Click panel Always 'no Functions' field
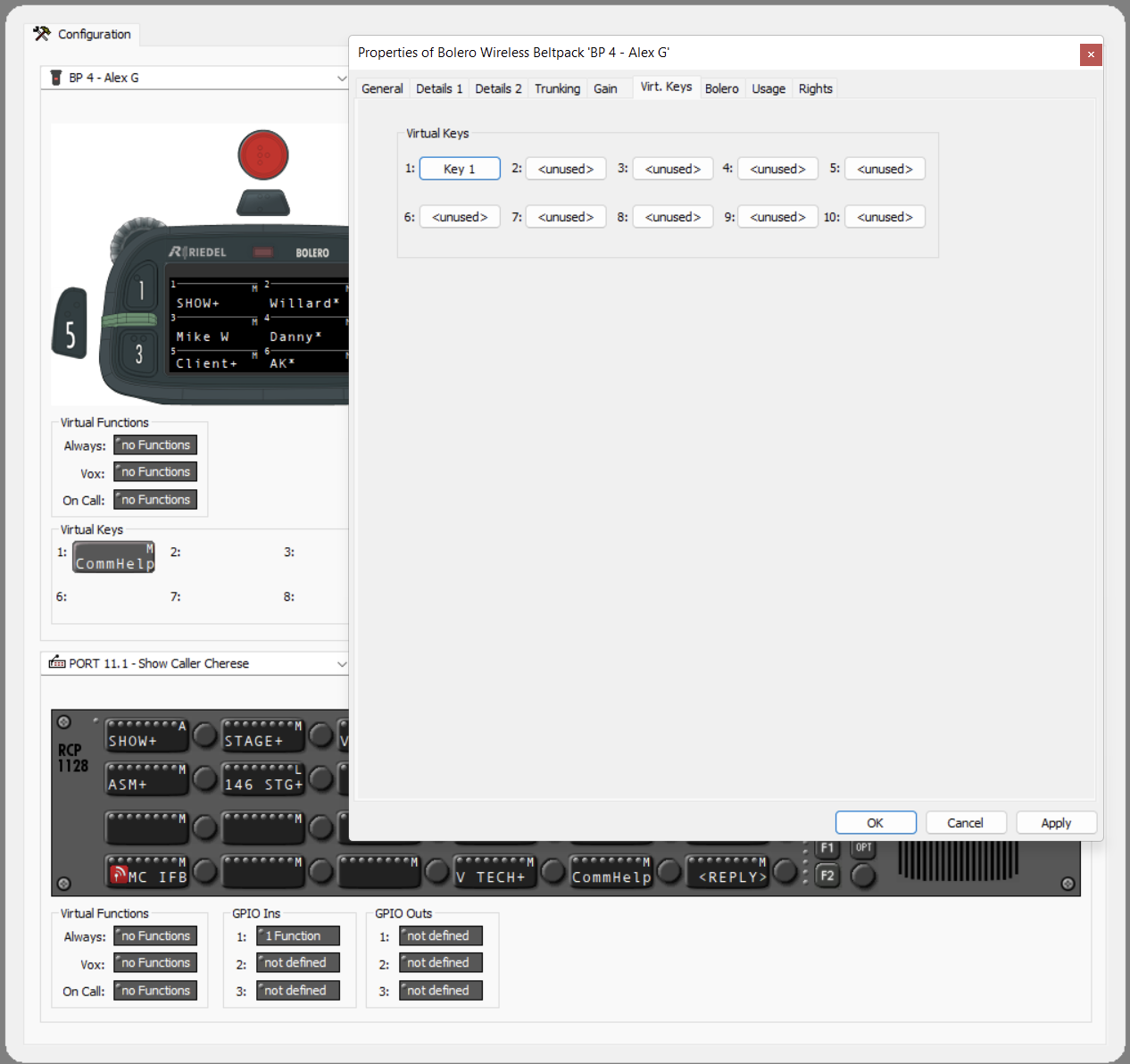Screen dimensions: 1130x1064 [x=155, y=935]
